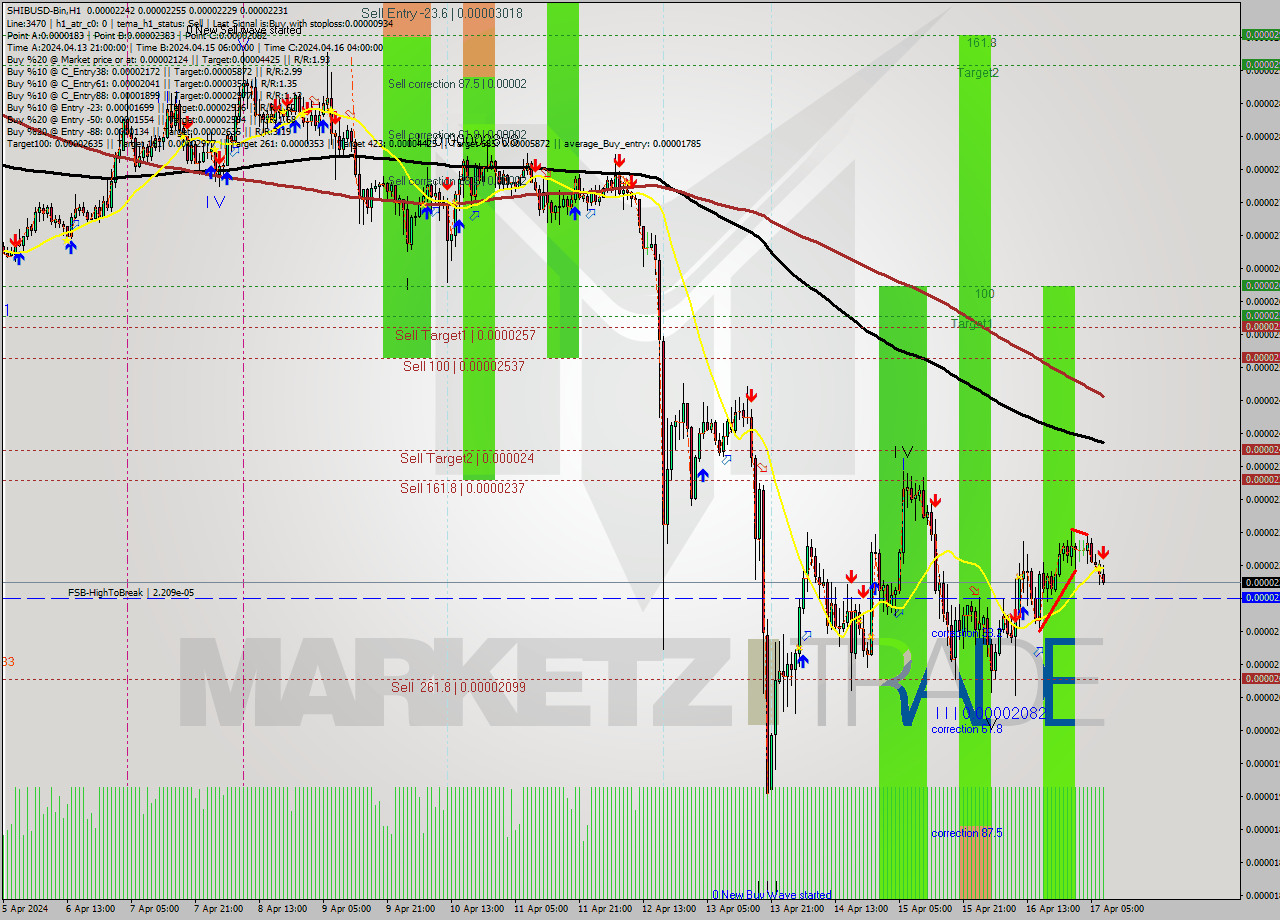
Task: Click the '15 Apr 21:00' time label
Action: (988, 909)
